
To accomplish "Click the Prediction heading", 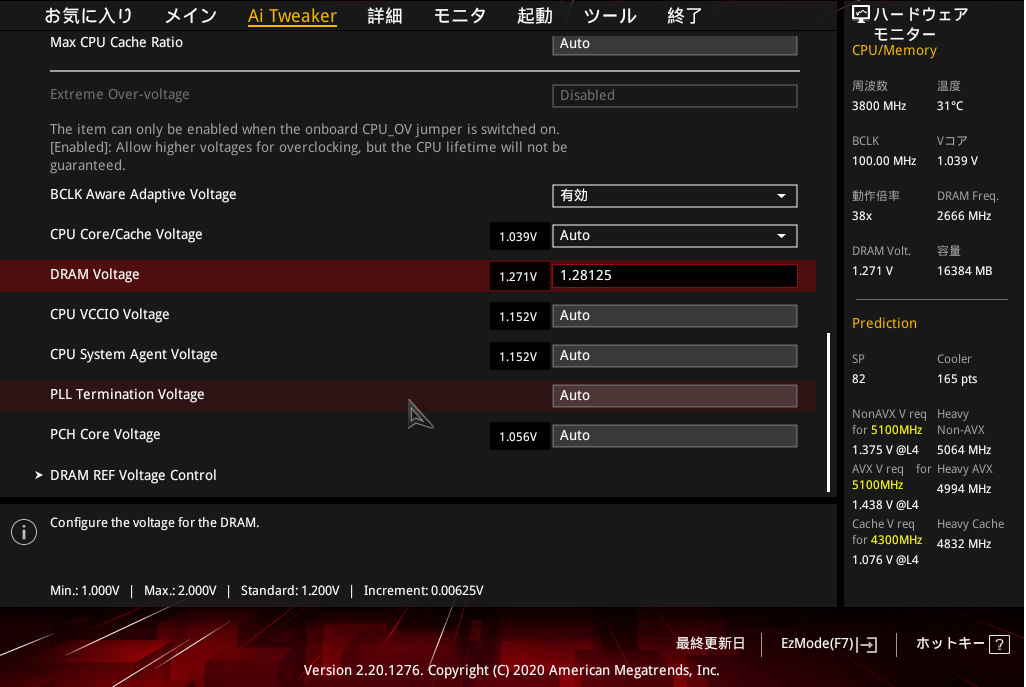I will tap(884, 323).
